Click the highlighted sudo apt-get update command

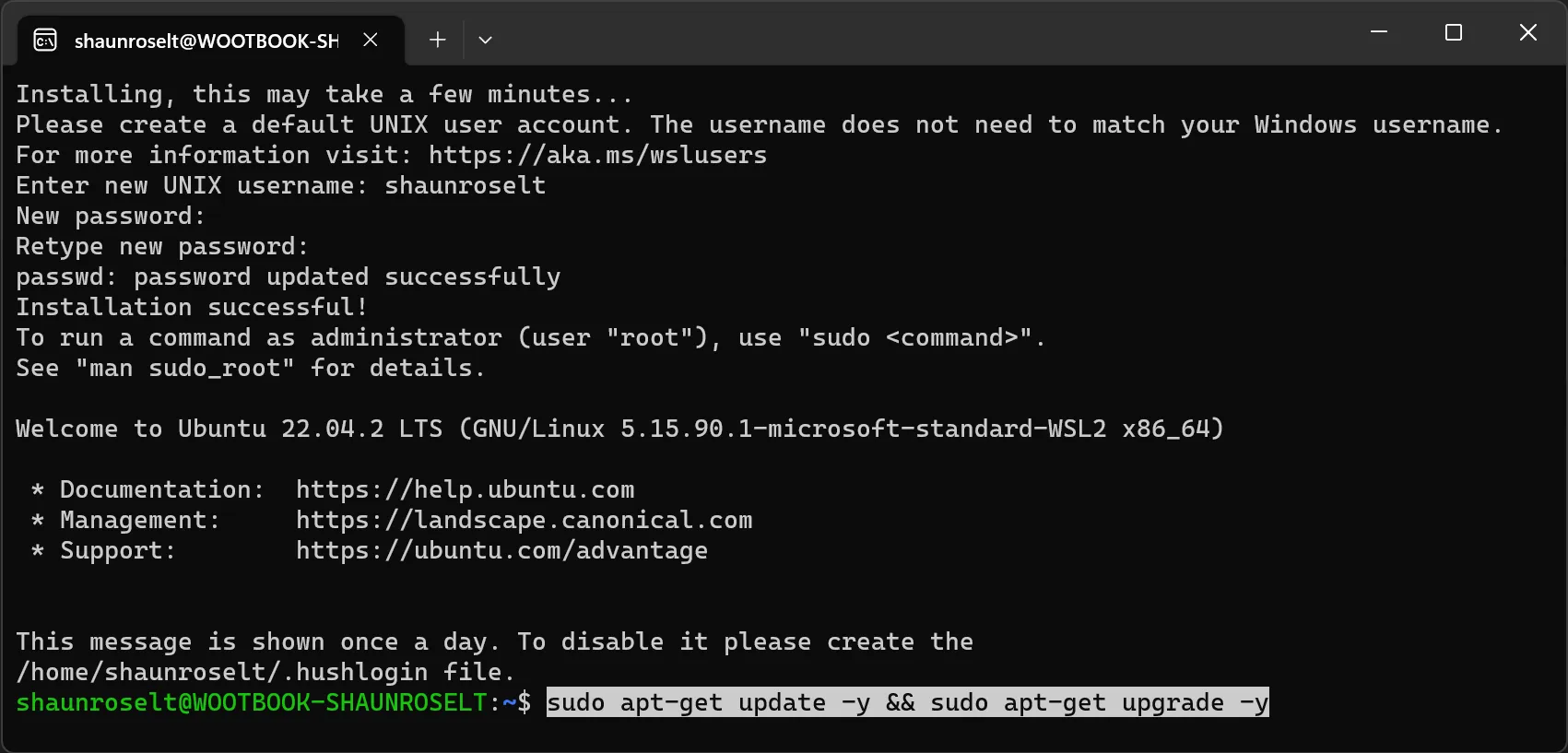pos(908,702)
